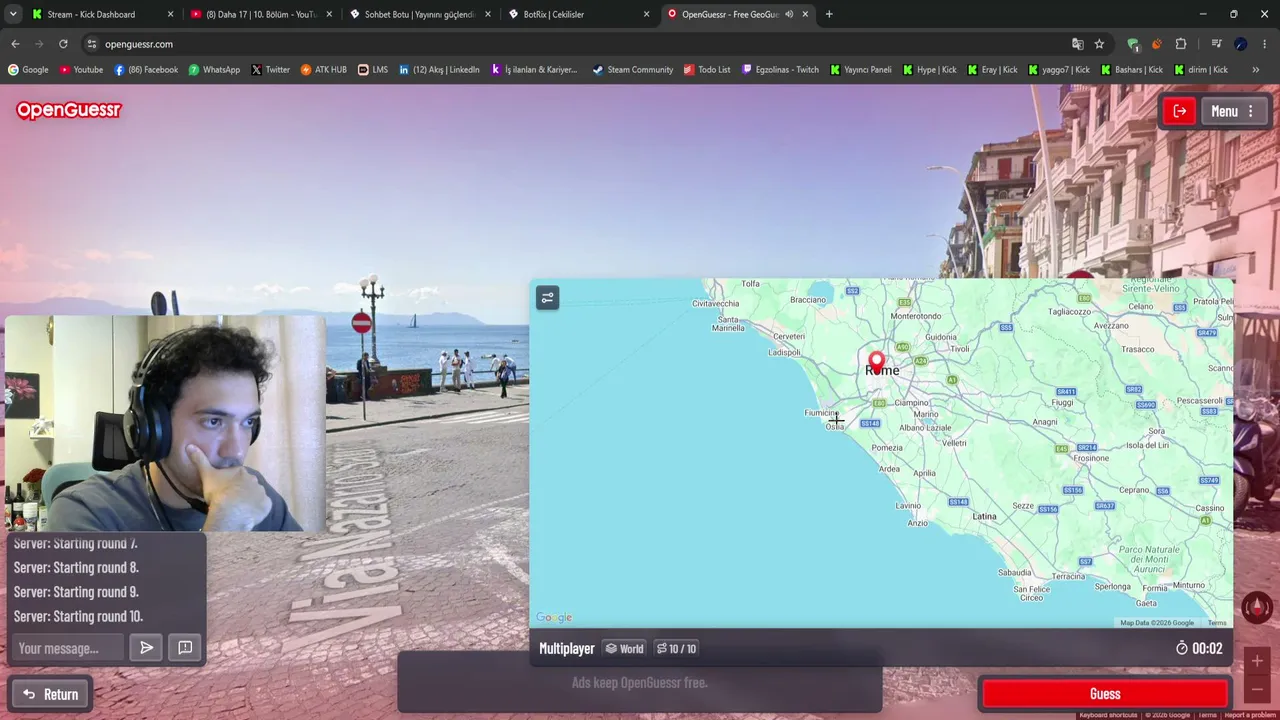This screenshot has width=1280, height=720.
Task: Click the OpenGuessr logo
Action: [69, 110]
